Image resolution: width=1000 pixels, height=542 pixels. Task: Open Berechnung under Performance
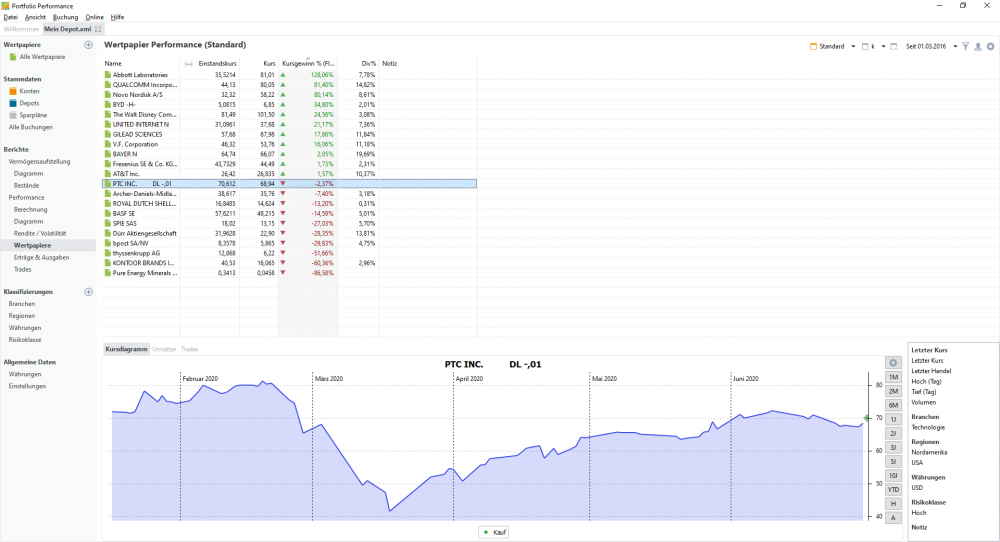(x=31, y=210)
